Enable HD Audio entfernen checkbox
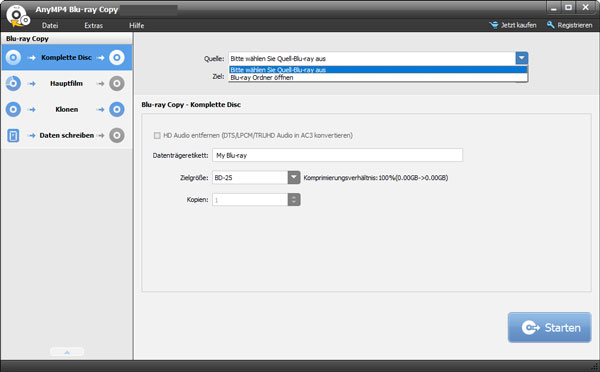Screen dimensions: 600x372 pos(157,135)
